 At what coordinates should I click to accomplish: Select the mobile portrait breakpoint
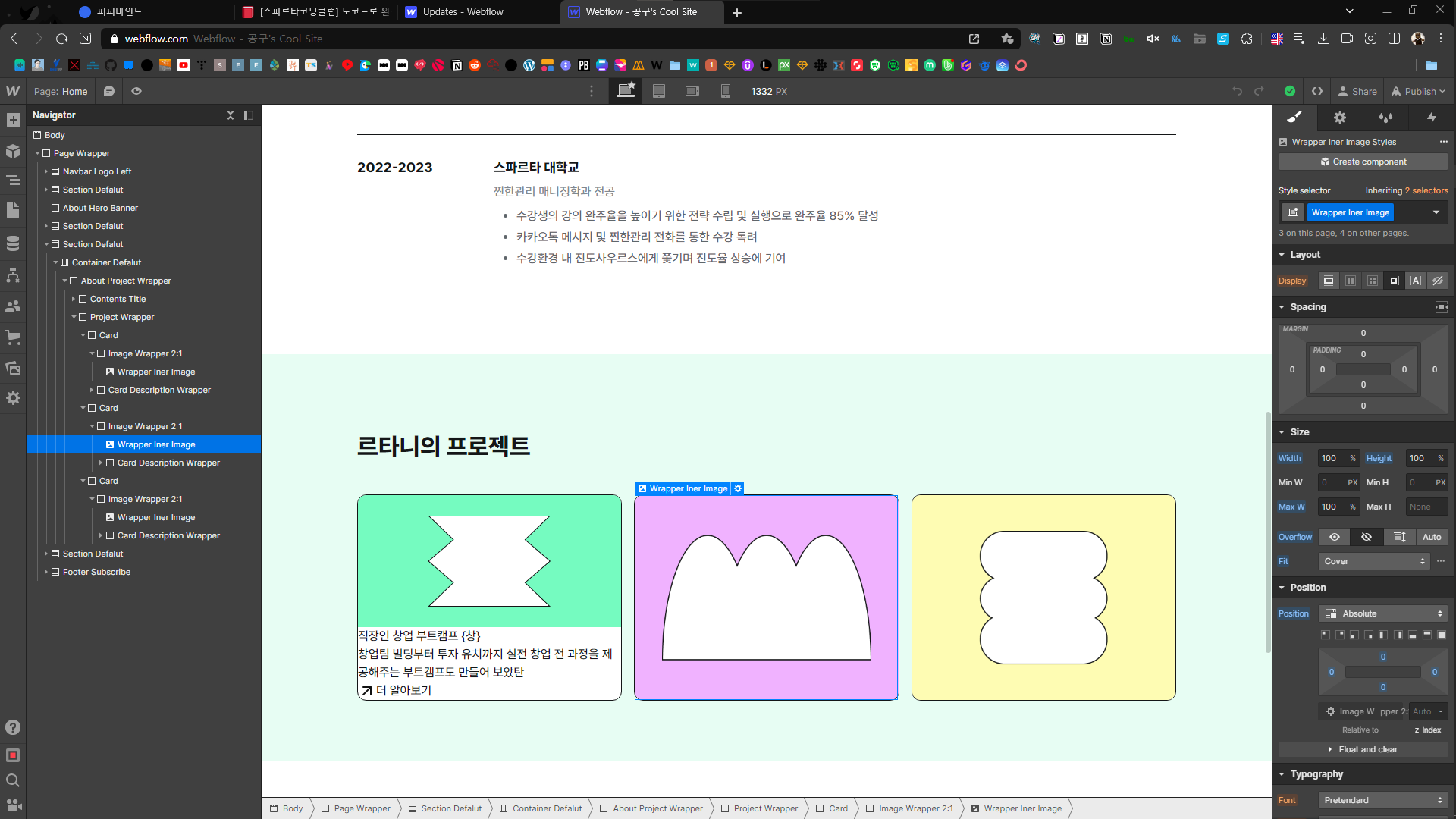726,91
